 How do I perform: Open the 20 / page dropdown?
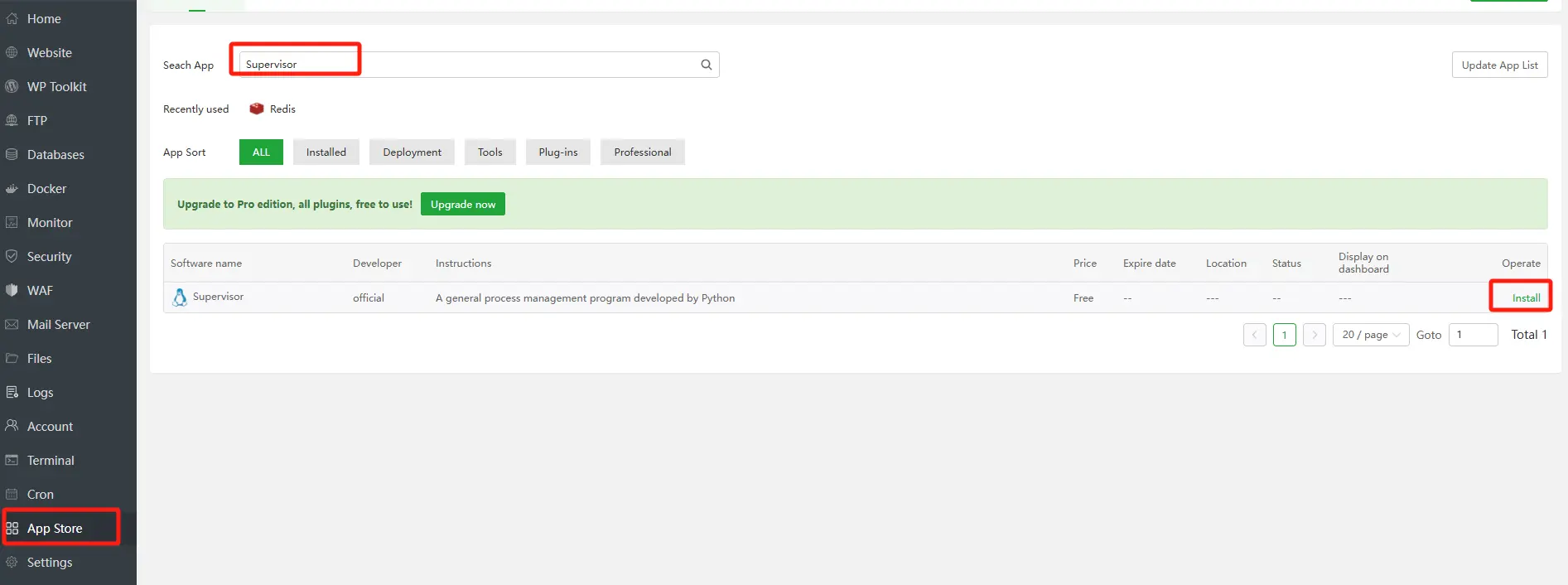(1371, 335)
